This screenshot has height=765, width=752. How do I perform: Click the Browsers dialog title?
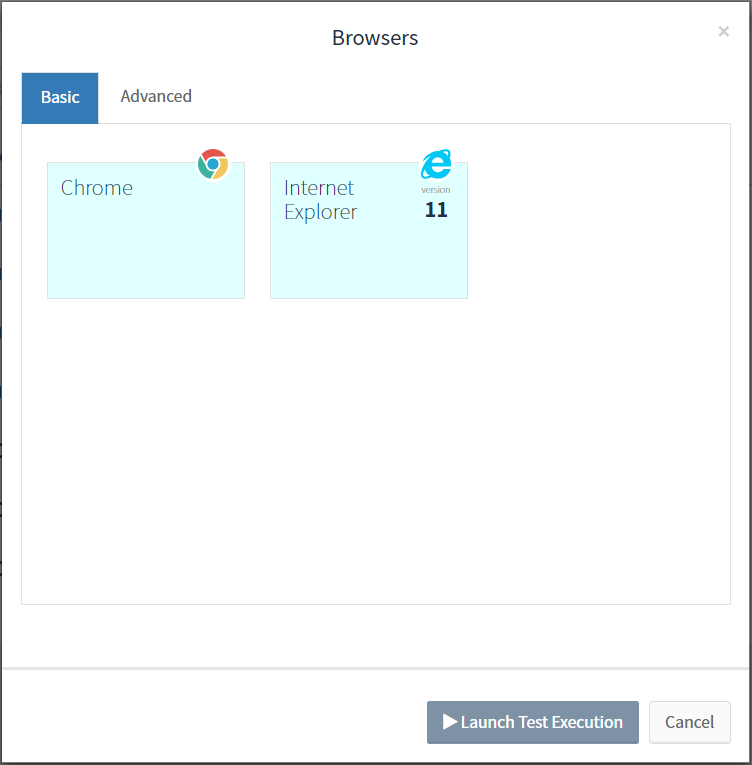point(375,38)
